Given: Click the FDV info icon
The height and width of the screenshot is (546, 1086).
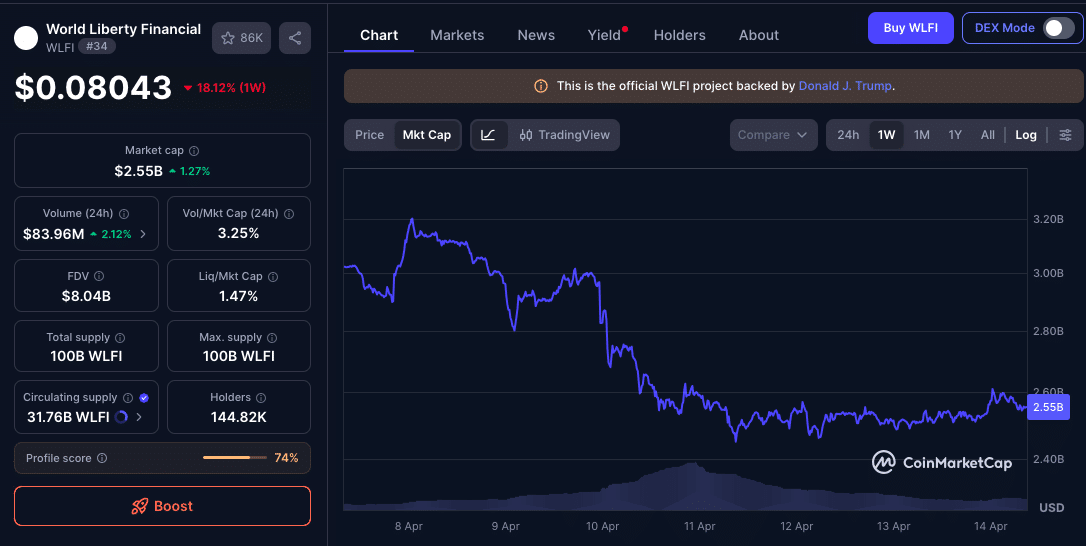Looking at the screenshot, I should coord(99,276).
